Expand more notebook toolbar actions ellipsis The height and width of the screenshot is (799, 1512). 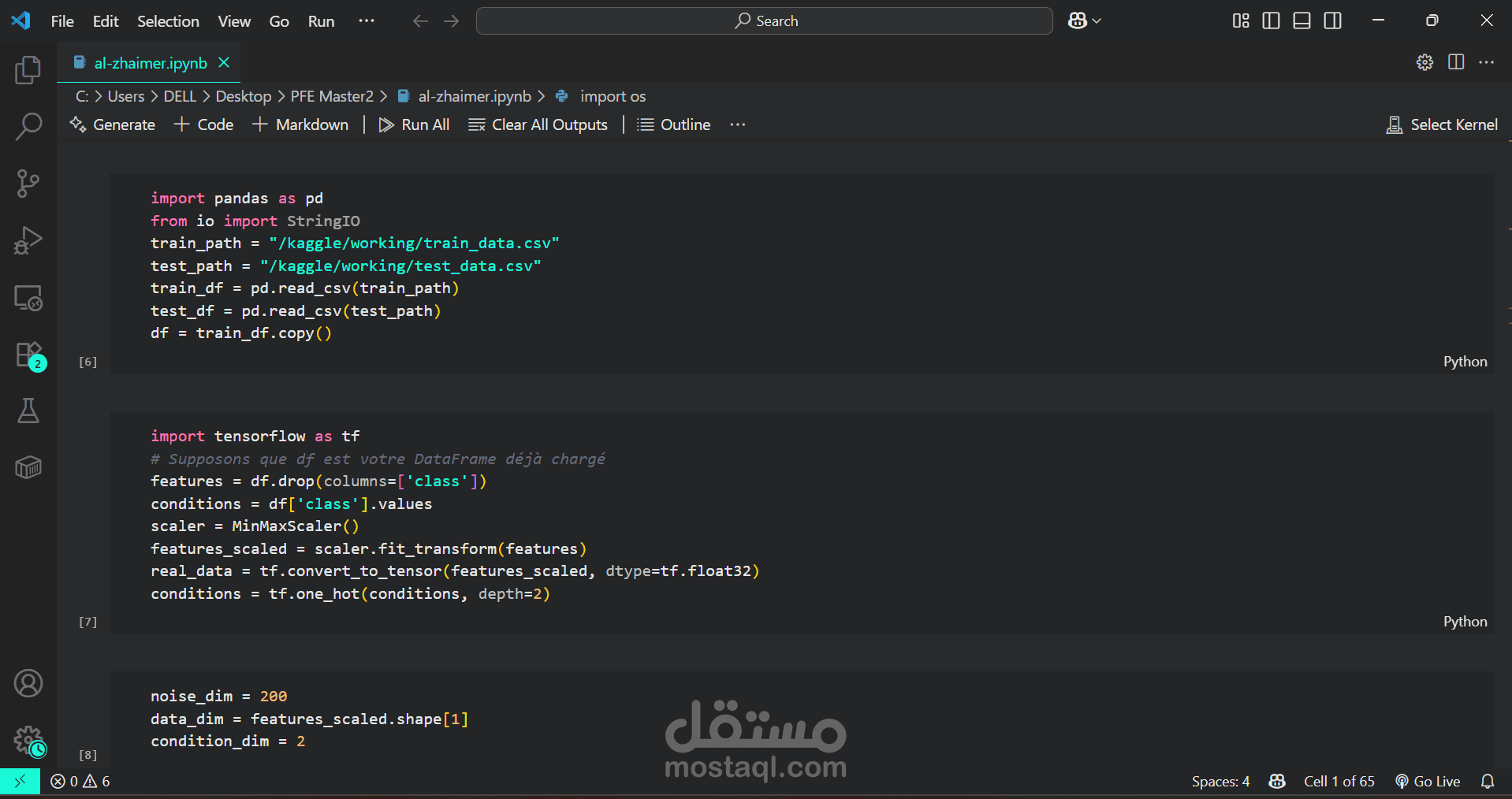[737, 124]
